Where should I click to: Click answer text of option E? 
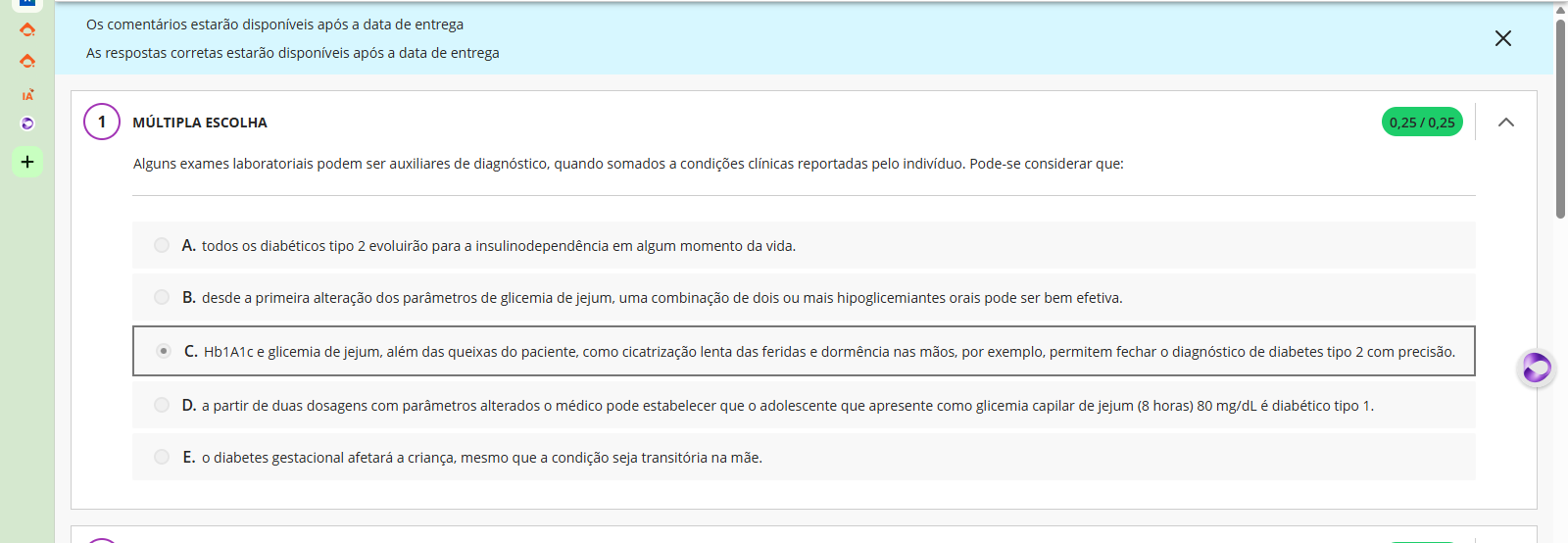(x=482, y=458)
